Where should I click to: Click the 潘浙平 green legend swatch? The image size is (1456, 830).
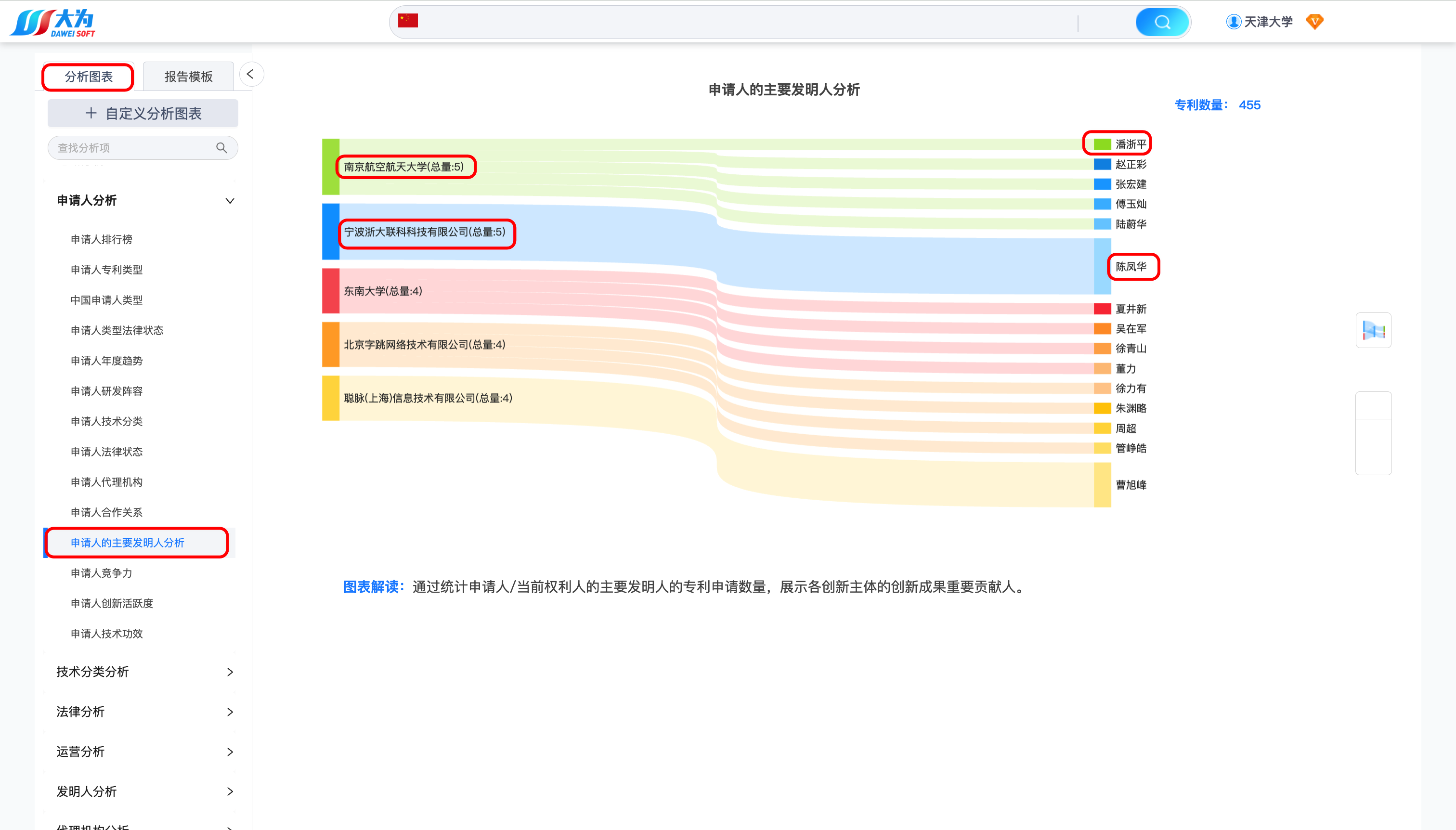coord(1102,144)
